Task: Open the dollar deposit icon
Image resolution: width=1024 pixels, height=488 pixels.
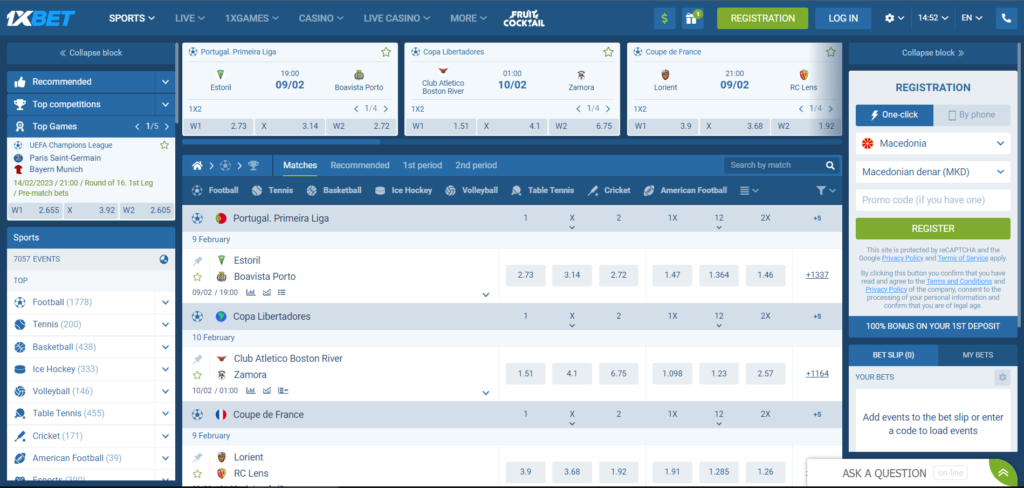Action: [x=664, y=18]
